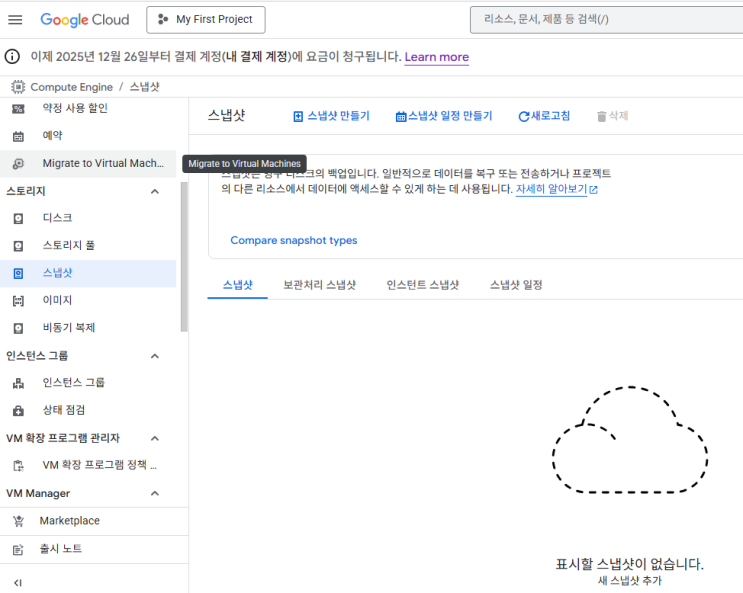
Task: Click the 인스턴스 그룹 item icon
Action: [18, 383]
